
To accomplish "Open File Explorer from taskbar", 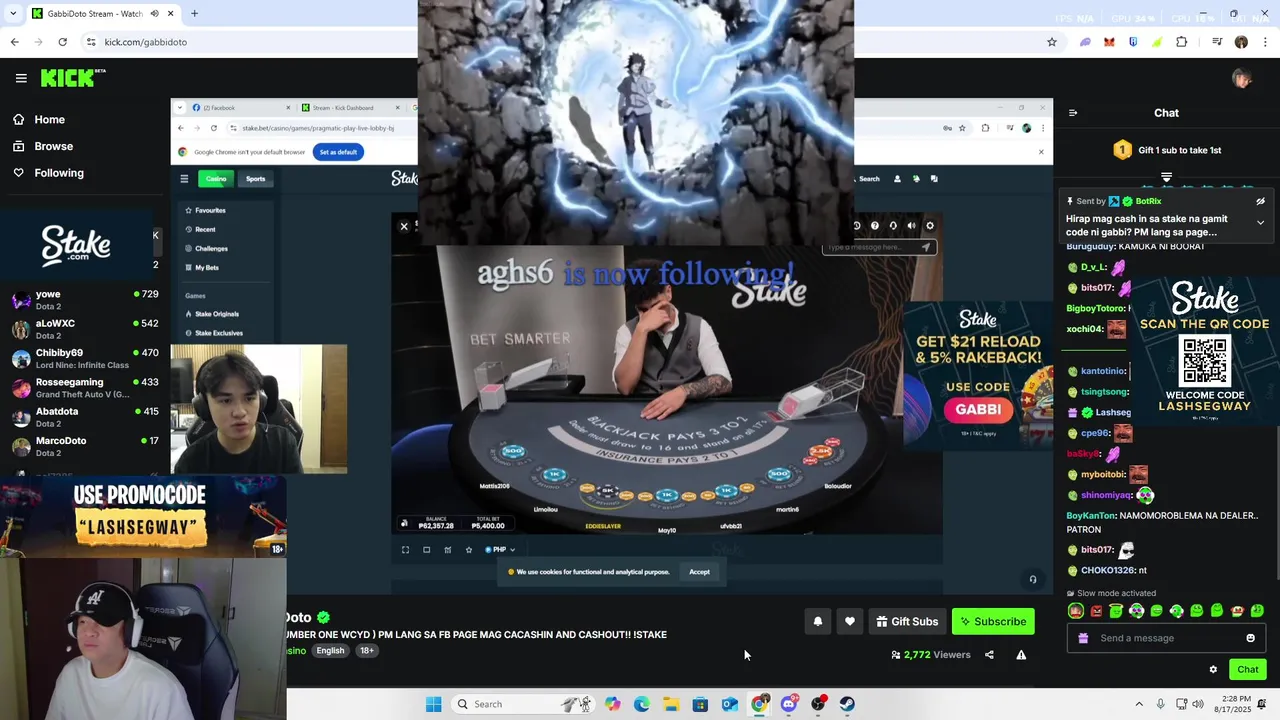I will click(671, 704).
